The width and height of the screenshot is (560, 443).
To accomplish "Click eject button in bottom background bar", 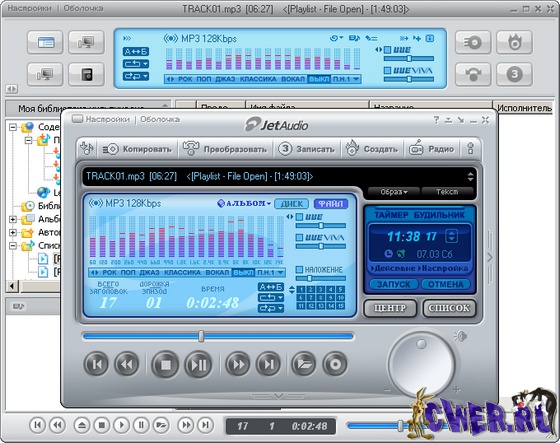I will (x=82, y=425).
